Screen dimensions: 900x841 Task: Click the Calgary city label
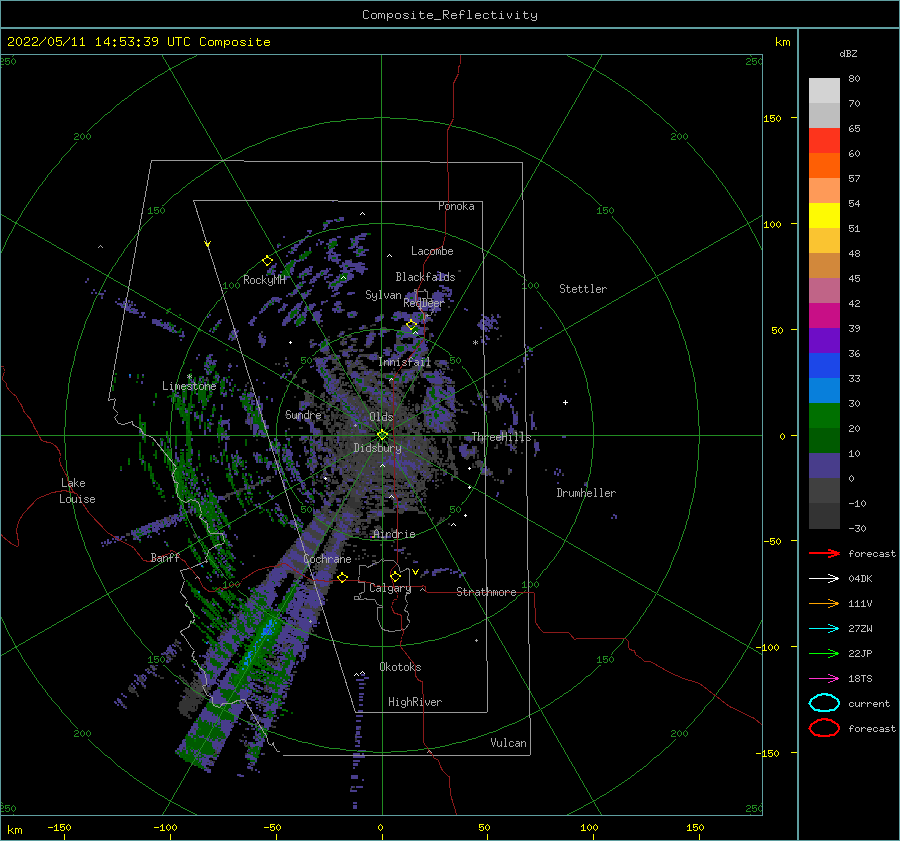click(x=390, y=588)
